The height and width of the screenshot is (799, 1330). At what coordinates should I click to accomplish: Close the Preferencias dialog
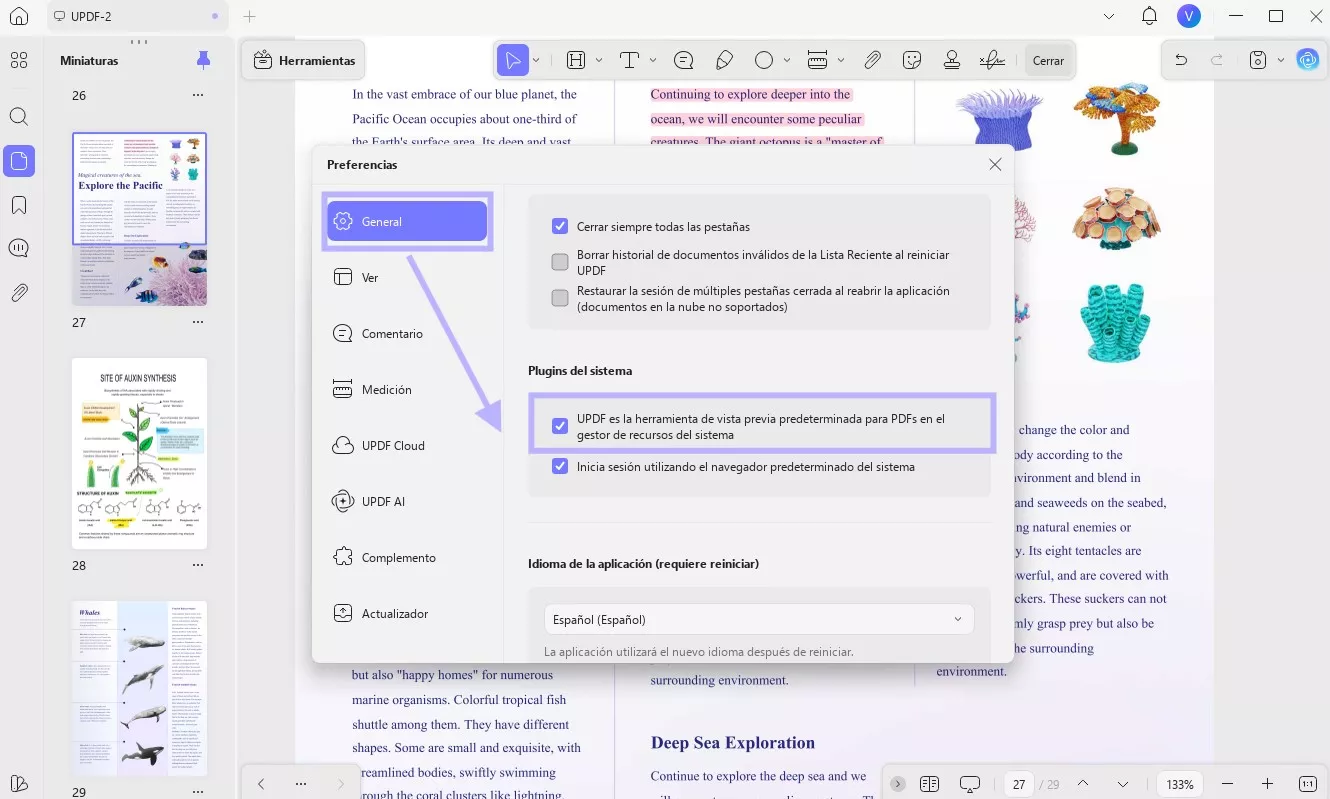[995, 164]
